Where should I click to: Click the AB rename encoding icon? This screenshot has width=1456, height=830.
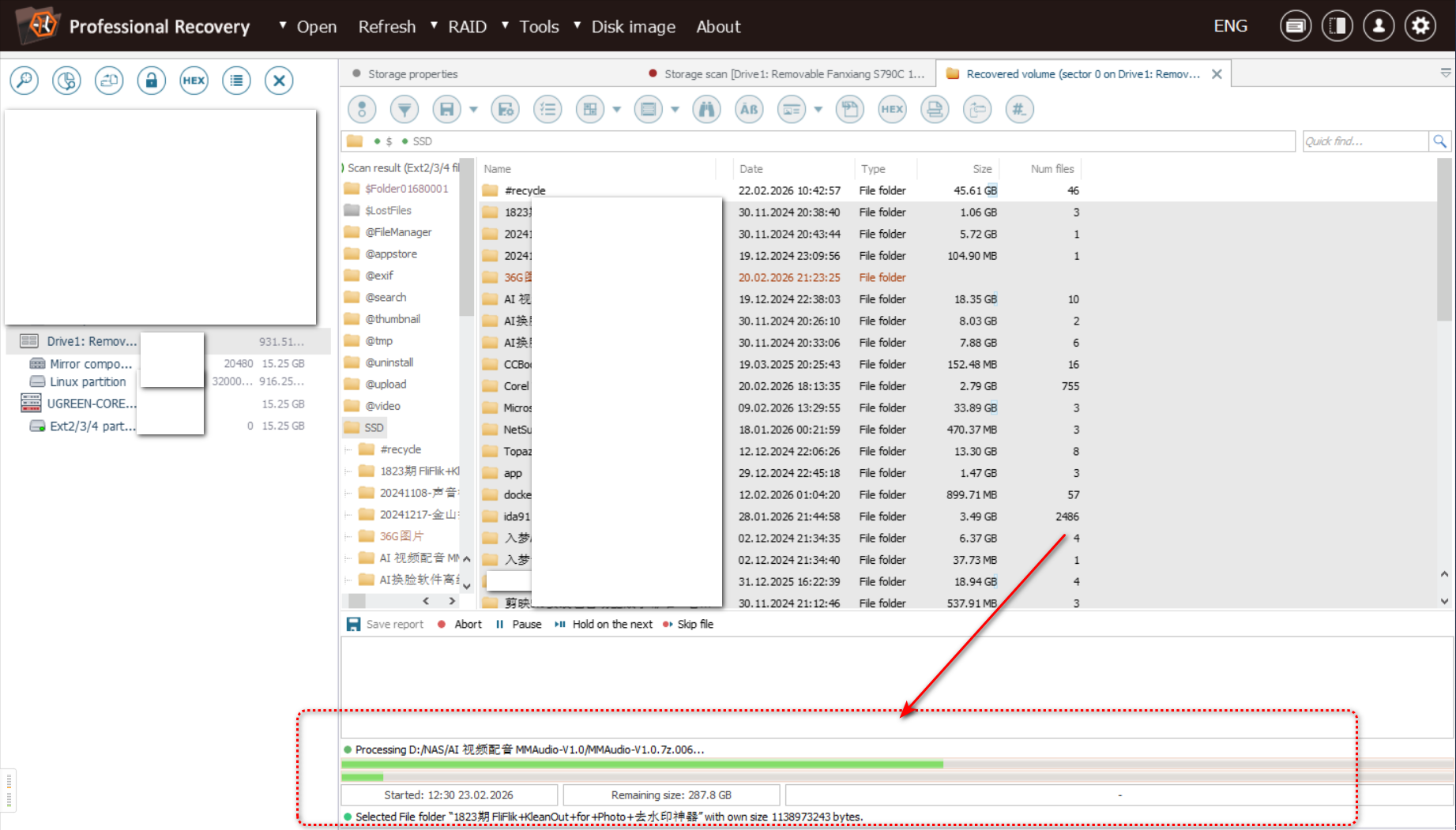749,110
